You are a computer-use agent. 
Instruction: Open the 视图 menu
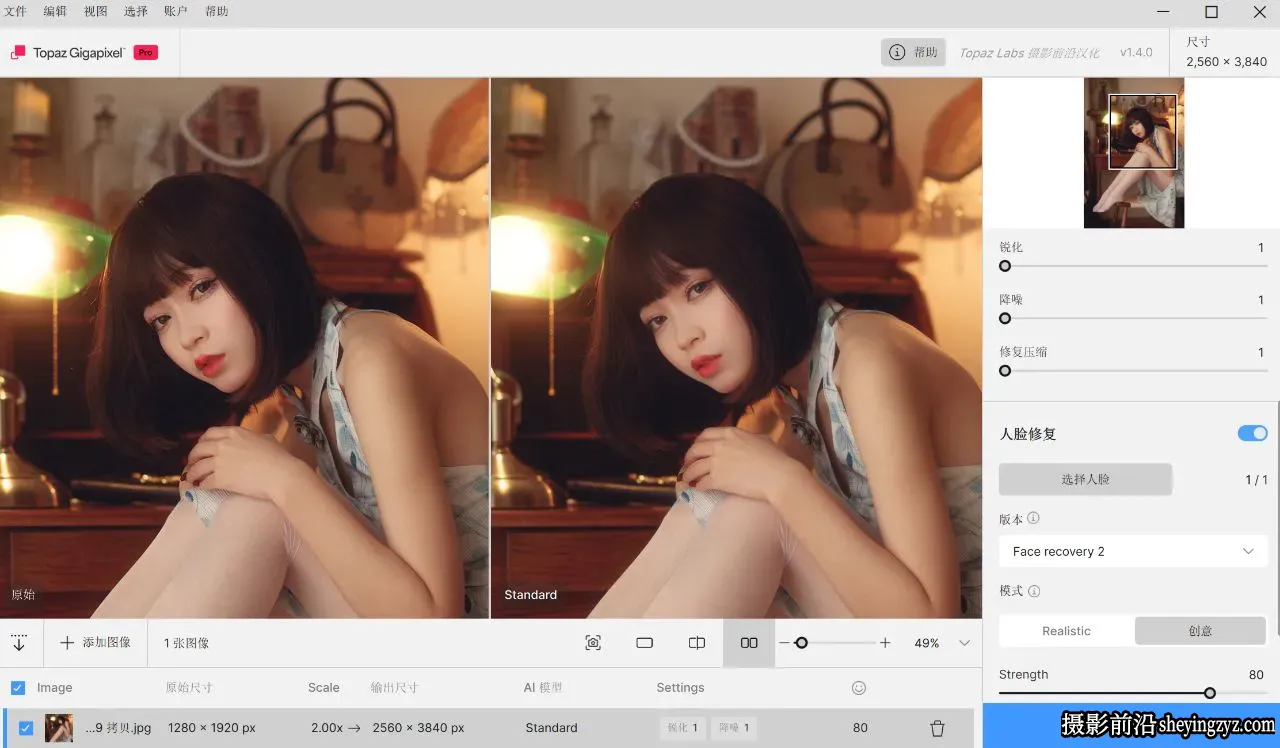click(95, 12)
